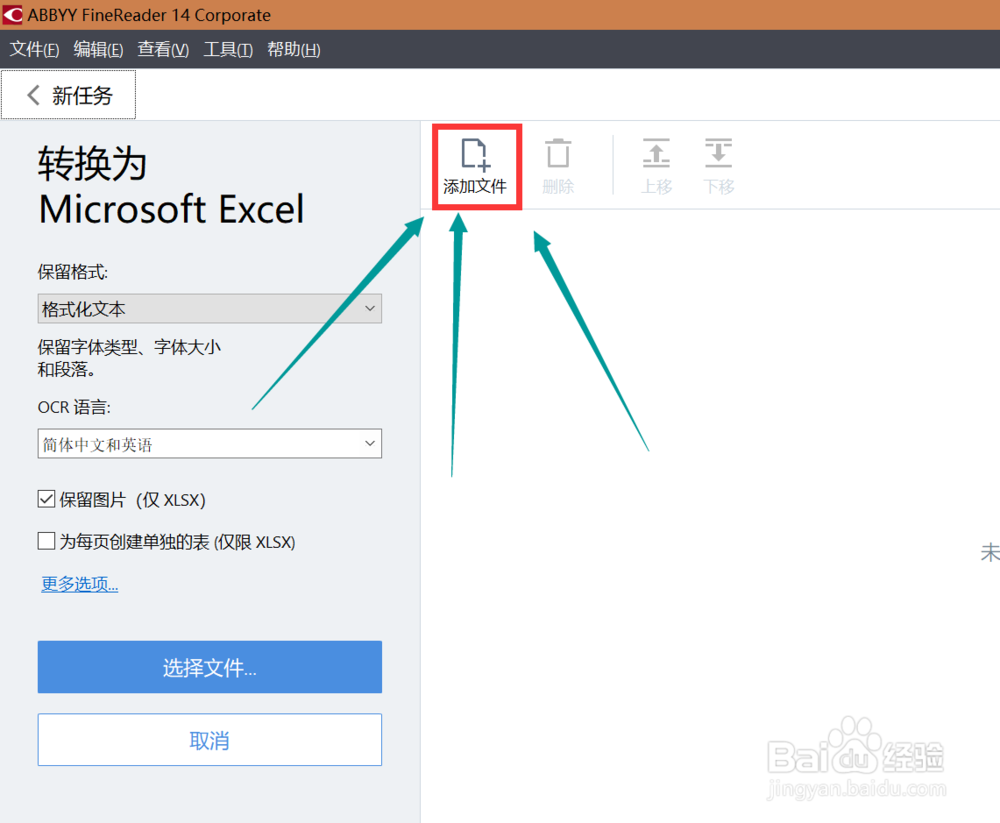Click the 添加文件 add files icon
This screenshot has width=1000, height=823.
pyautogui.click(x=476, y=163)
